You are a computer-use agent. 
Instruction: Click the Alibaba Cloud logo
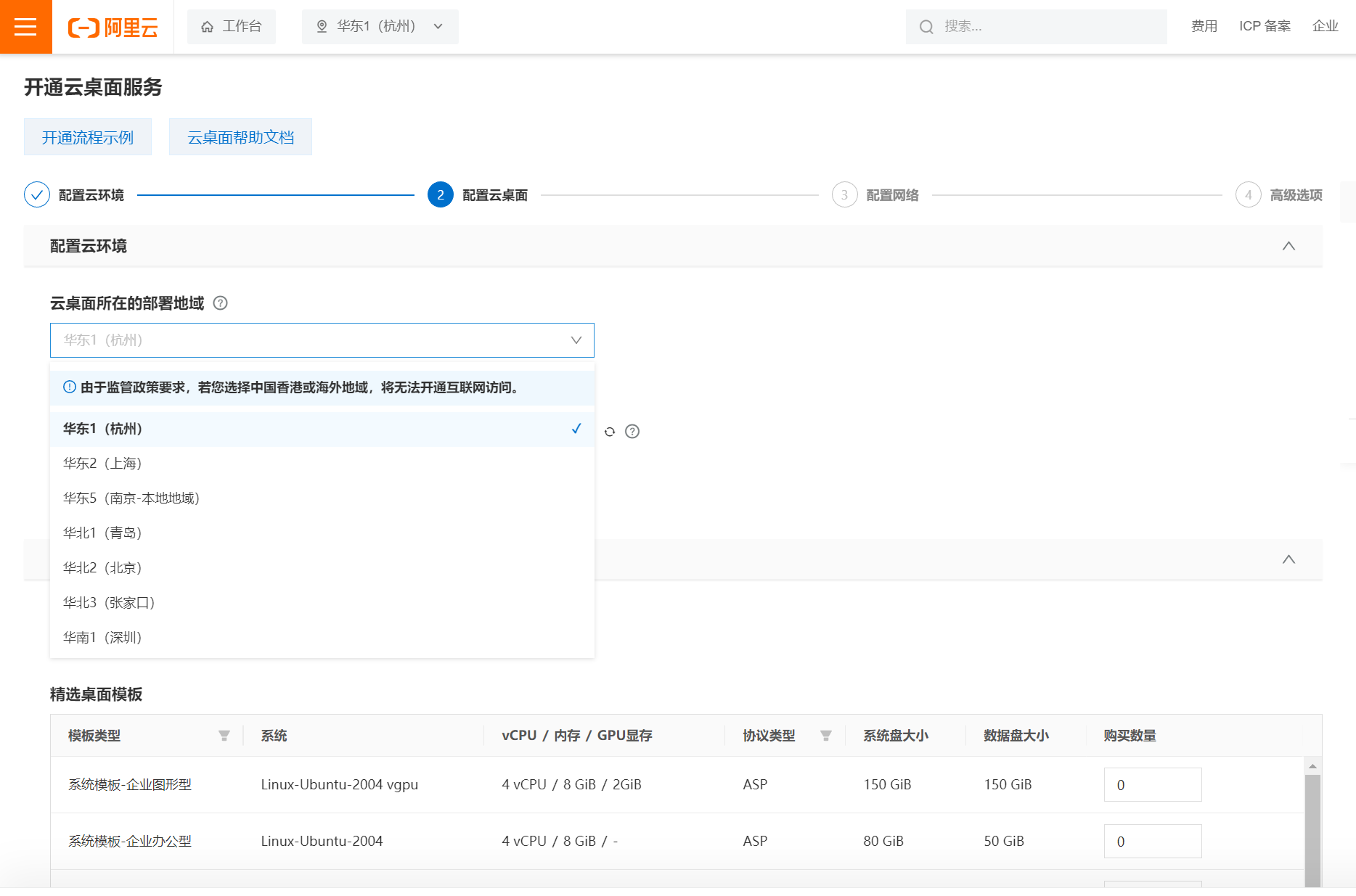point(113,28)
